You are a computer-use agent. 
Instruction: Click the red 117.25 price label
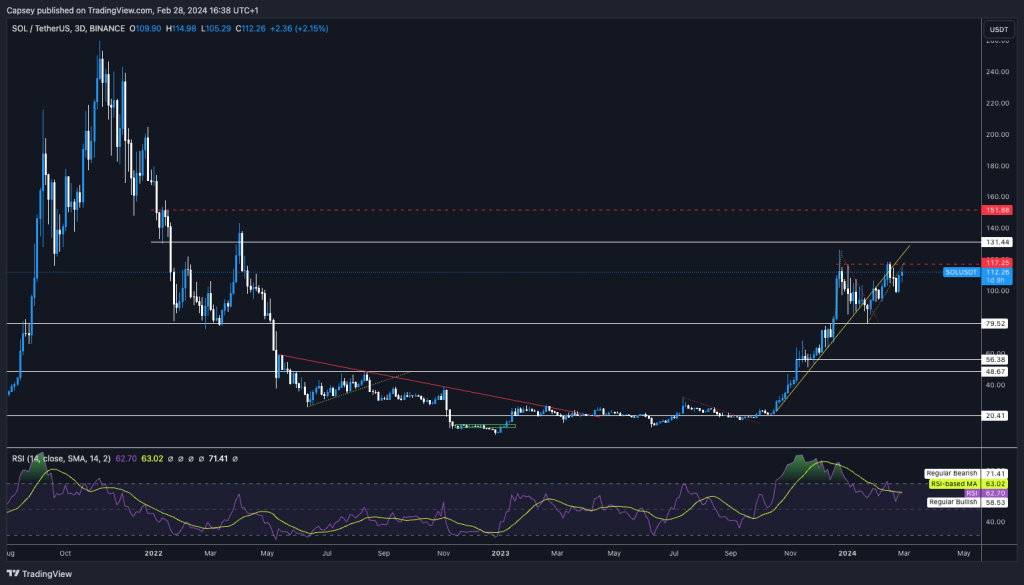997,262
